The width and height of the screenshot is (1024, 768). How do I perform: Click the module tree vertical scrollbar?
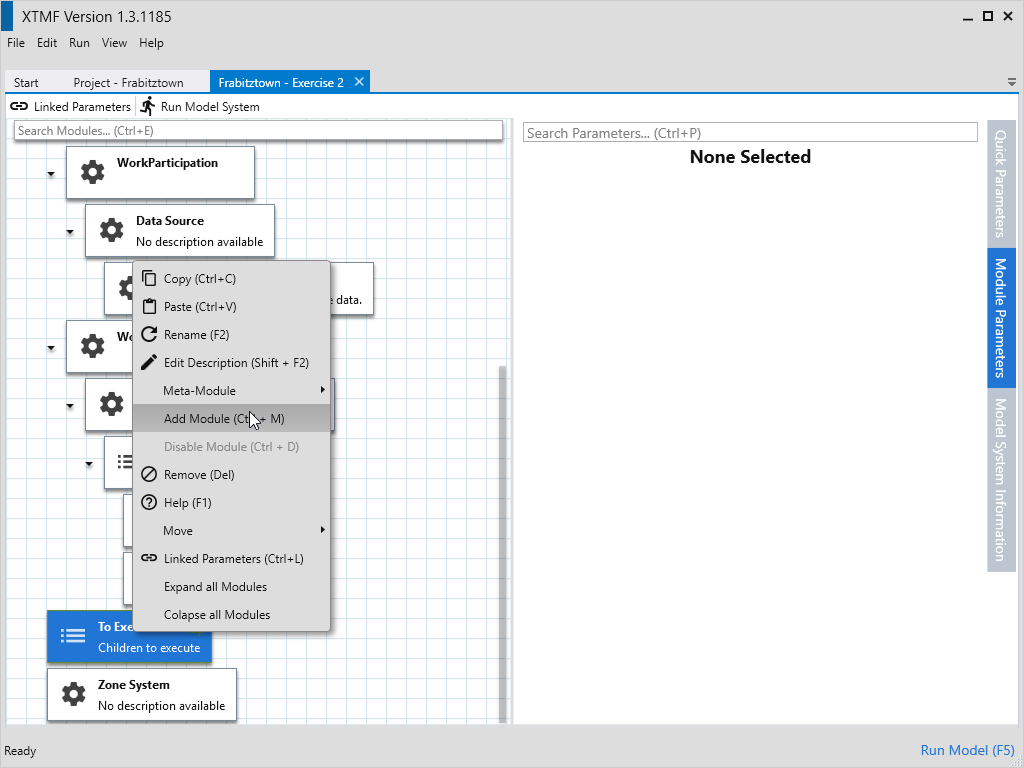pos(503,540)
